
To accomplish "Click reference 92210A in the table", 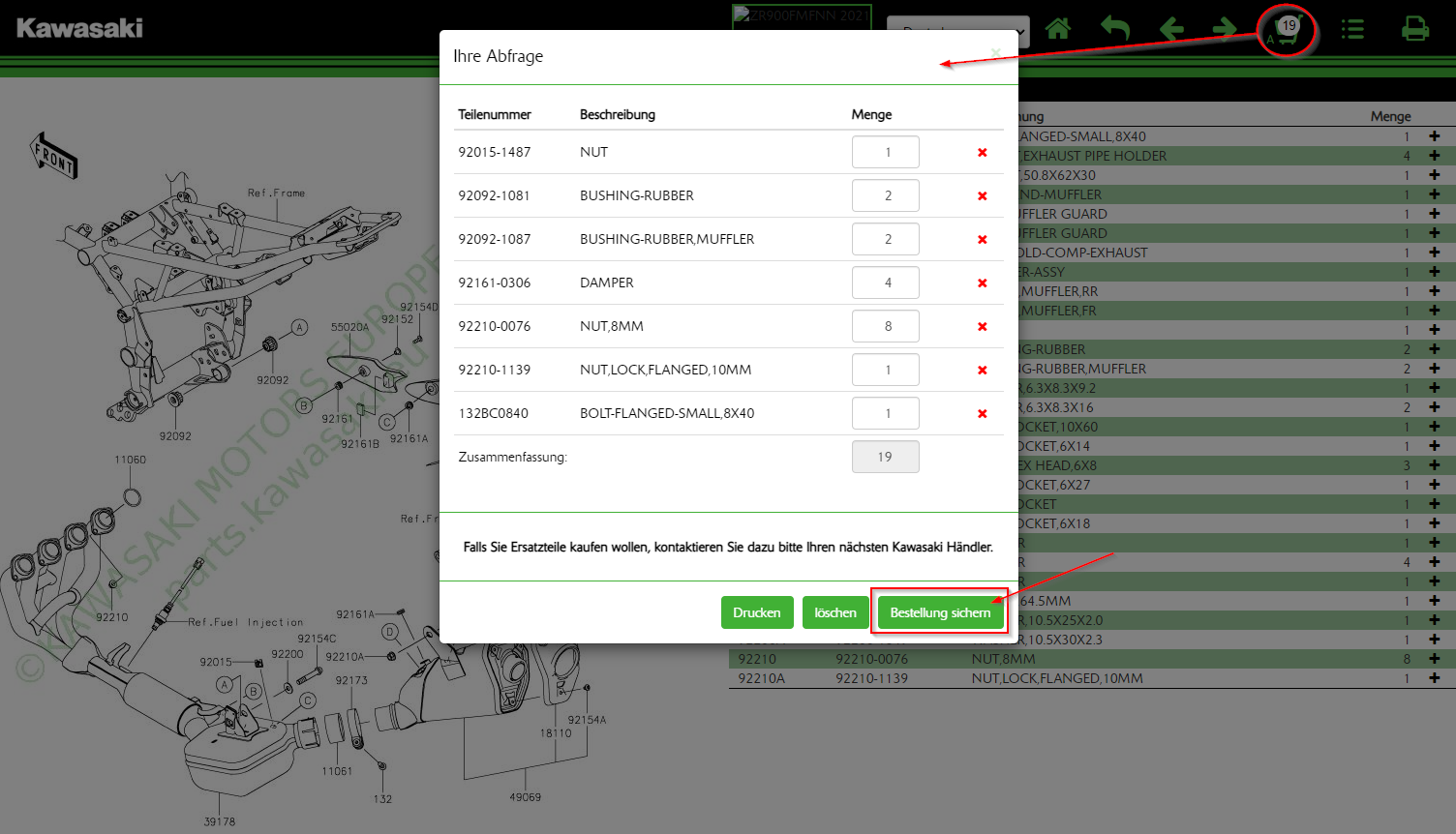I will pos(761,678).
